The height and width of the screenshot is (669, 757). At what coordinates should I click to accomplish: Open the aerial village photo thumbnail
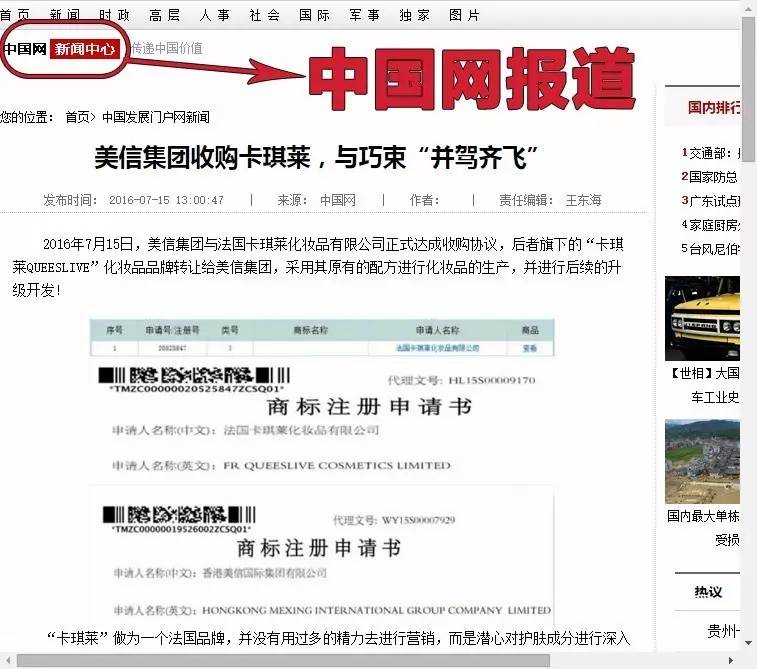702,462
